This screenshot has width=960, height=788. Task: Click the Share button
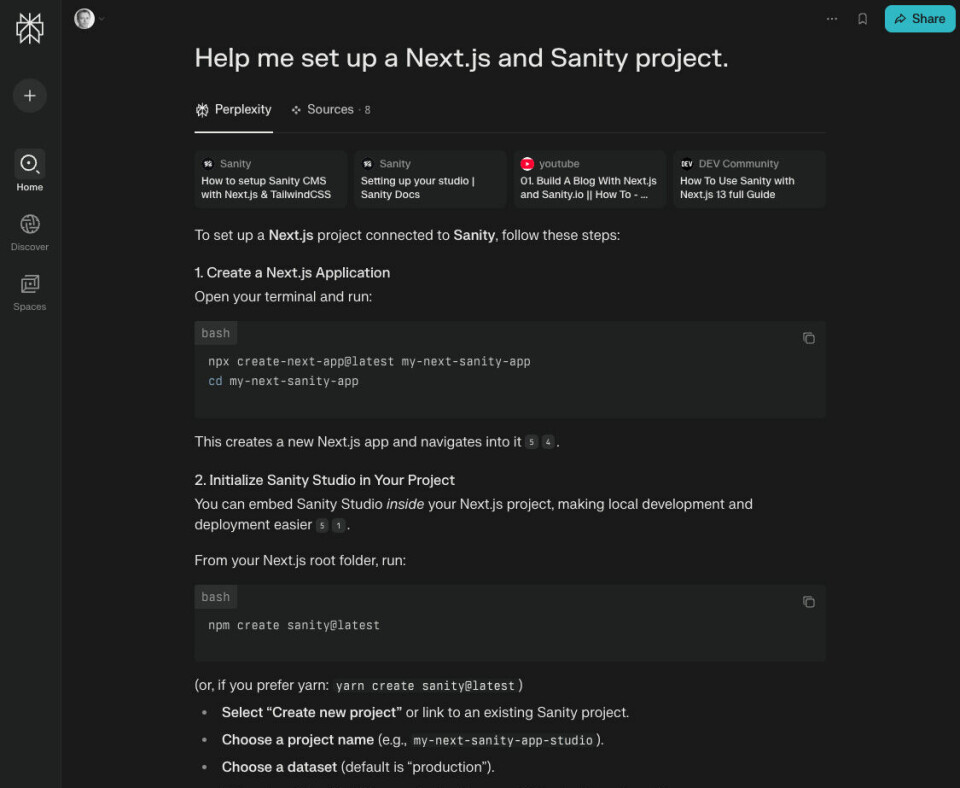click(x=920, y=19)
